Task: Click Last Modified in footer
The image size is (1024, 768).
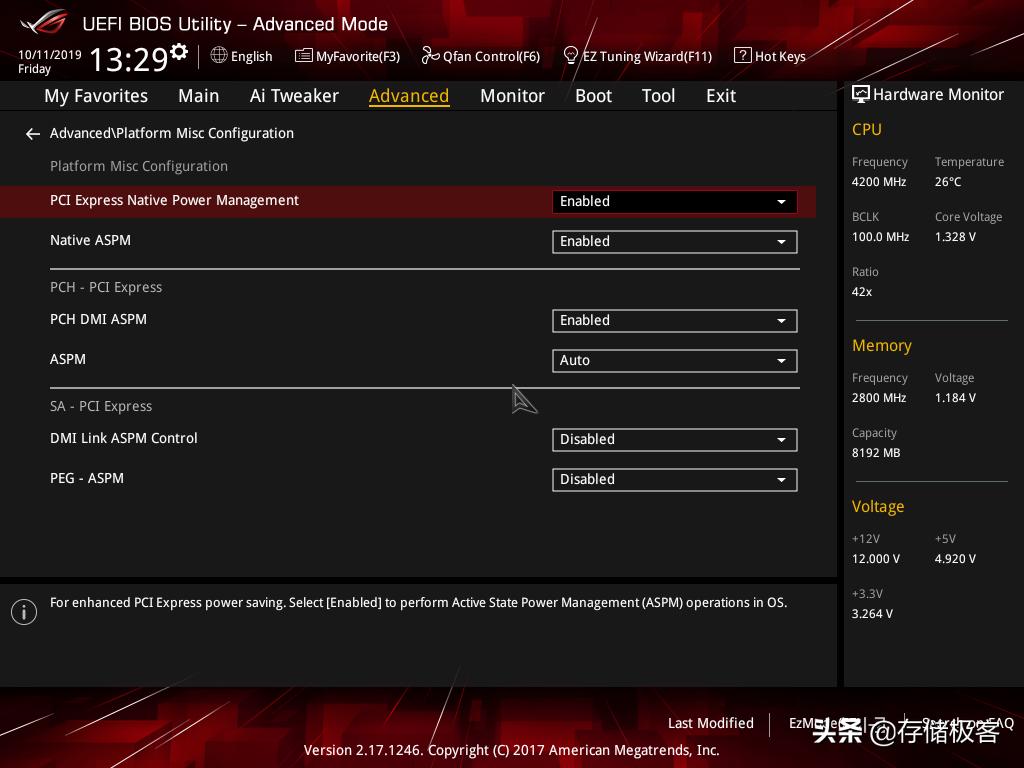Action: point(711,723)
